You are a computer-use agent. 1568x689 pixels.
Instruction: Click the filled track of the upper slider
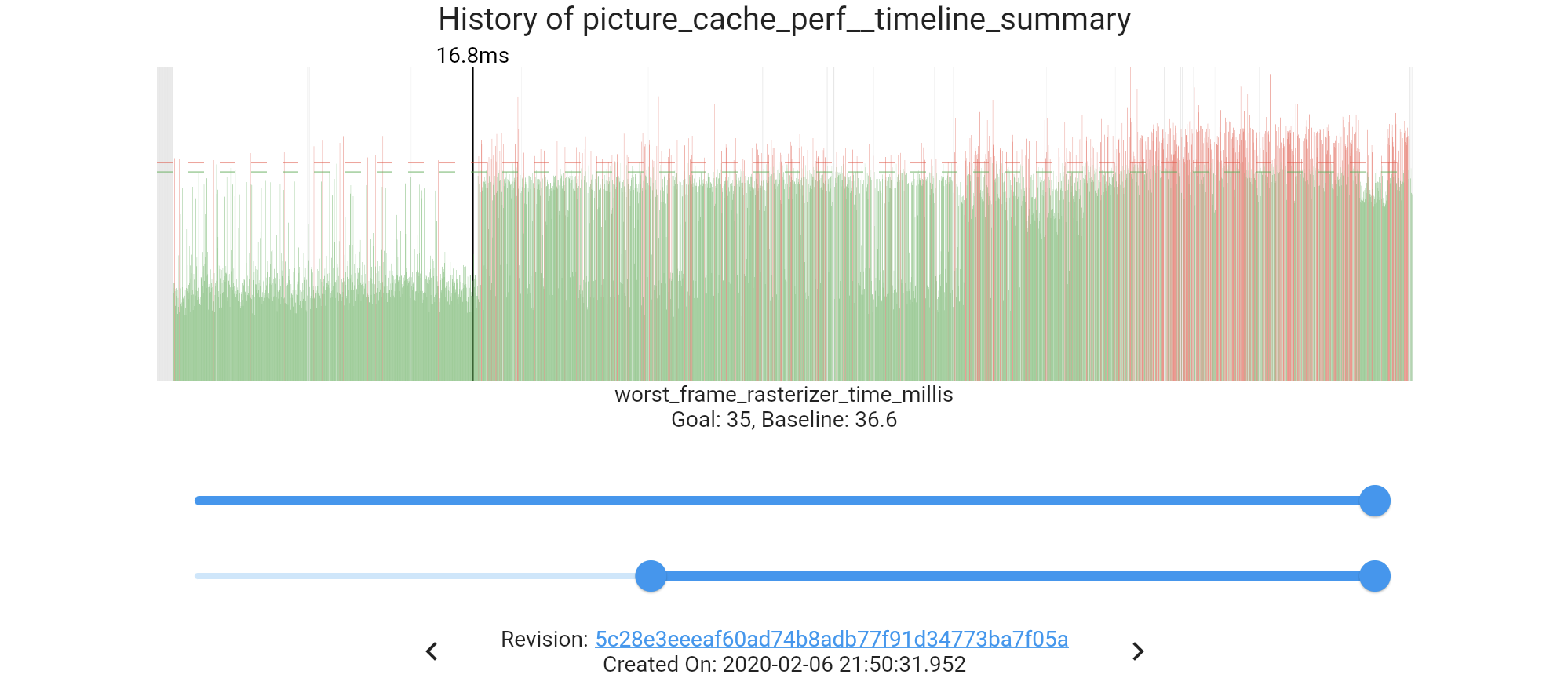[x=785, y=500]
